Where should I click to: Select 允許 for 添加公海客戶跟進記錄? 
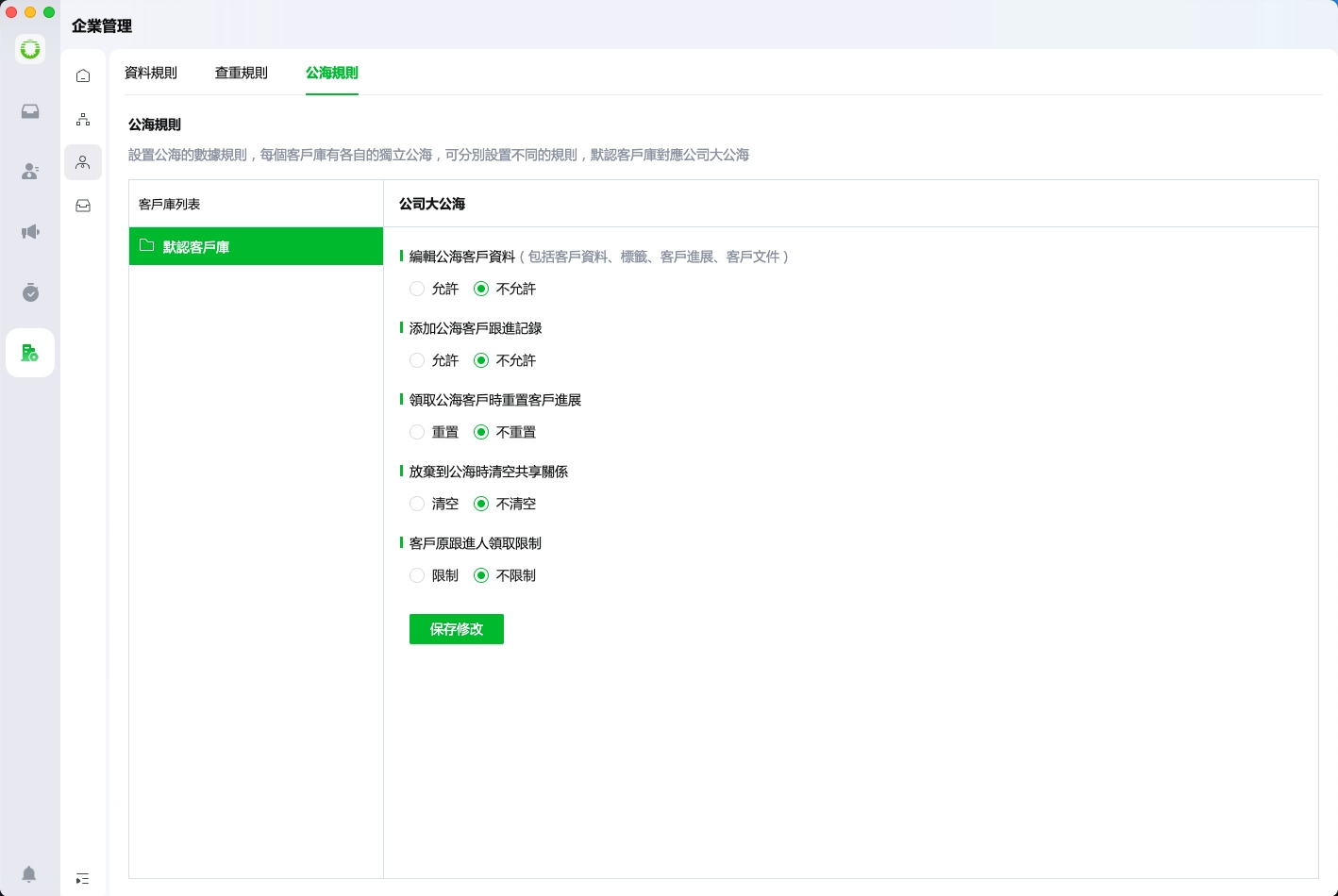point(417,360)
